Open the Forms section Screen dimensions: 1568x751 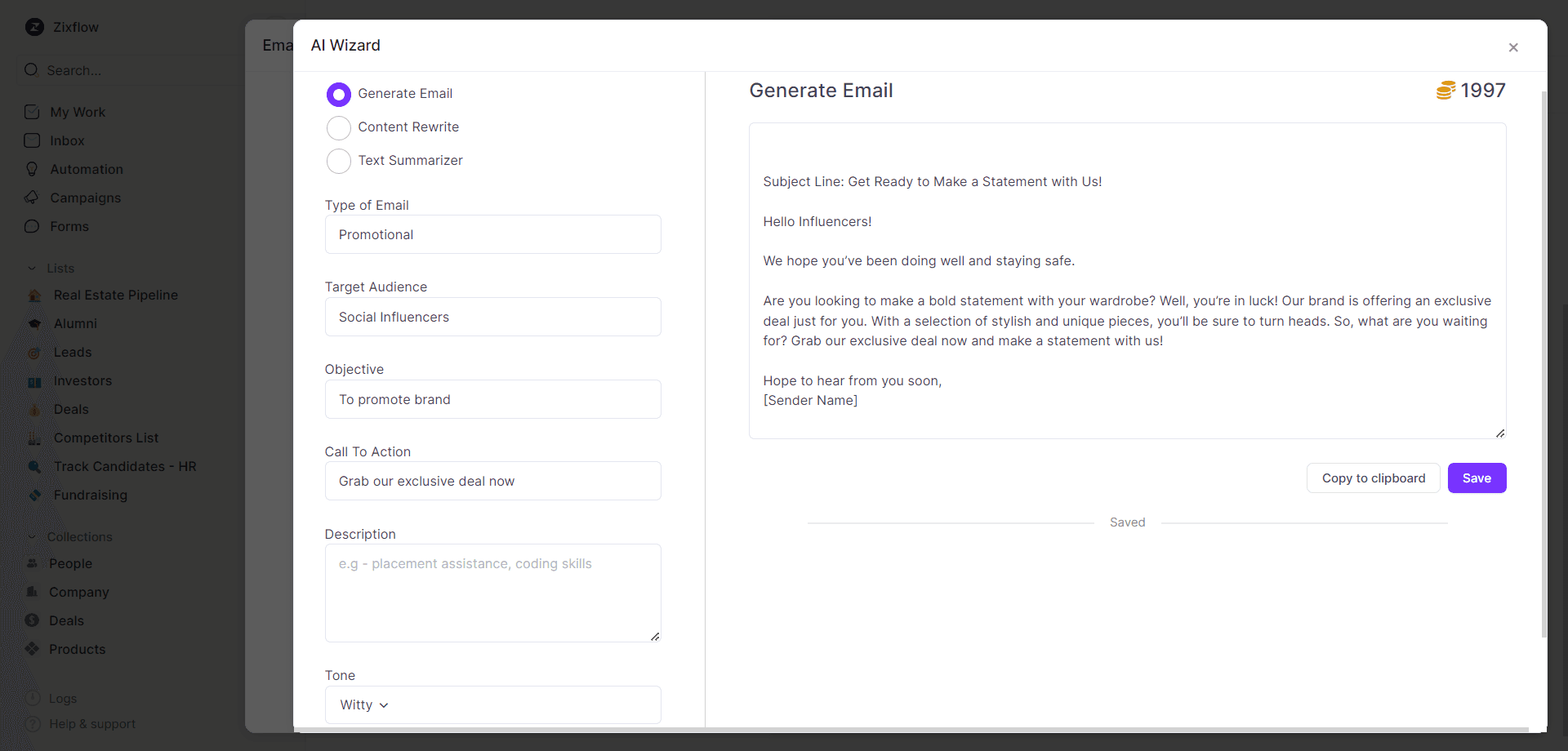tap(69, 226)
